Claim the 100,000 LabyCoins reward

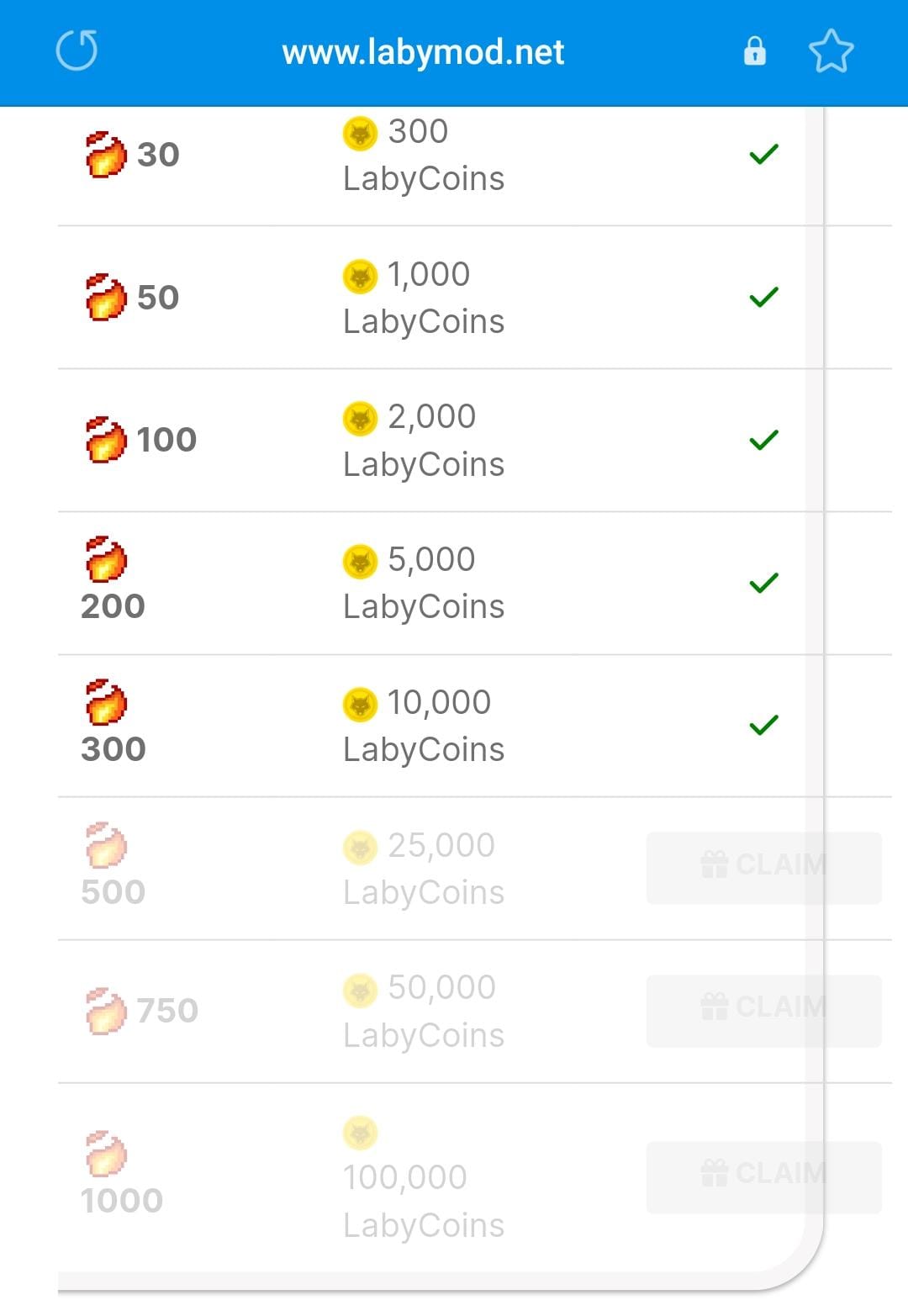coord(763,1176)
